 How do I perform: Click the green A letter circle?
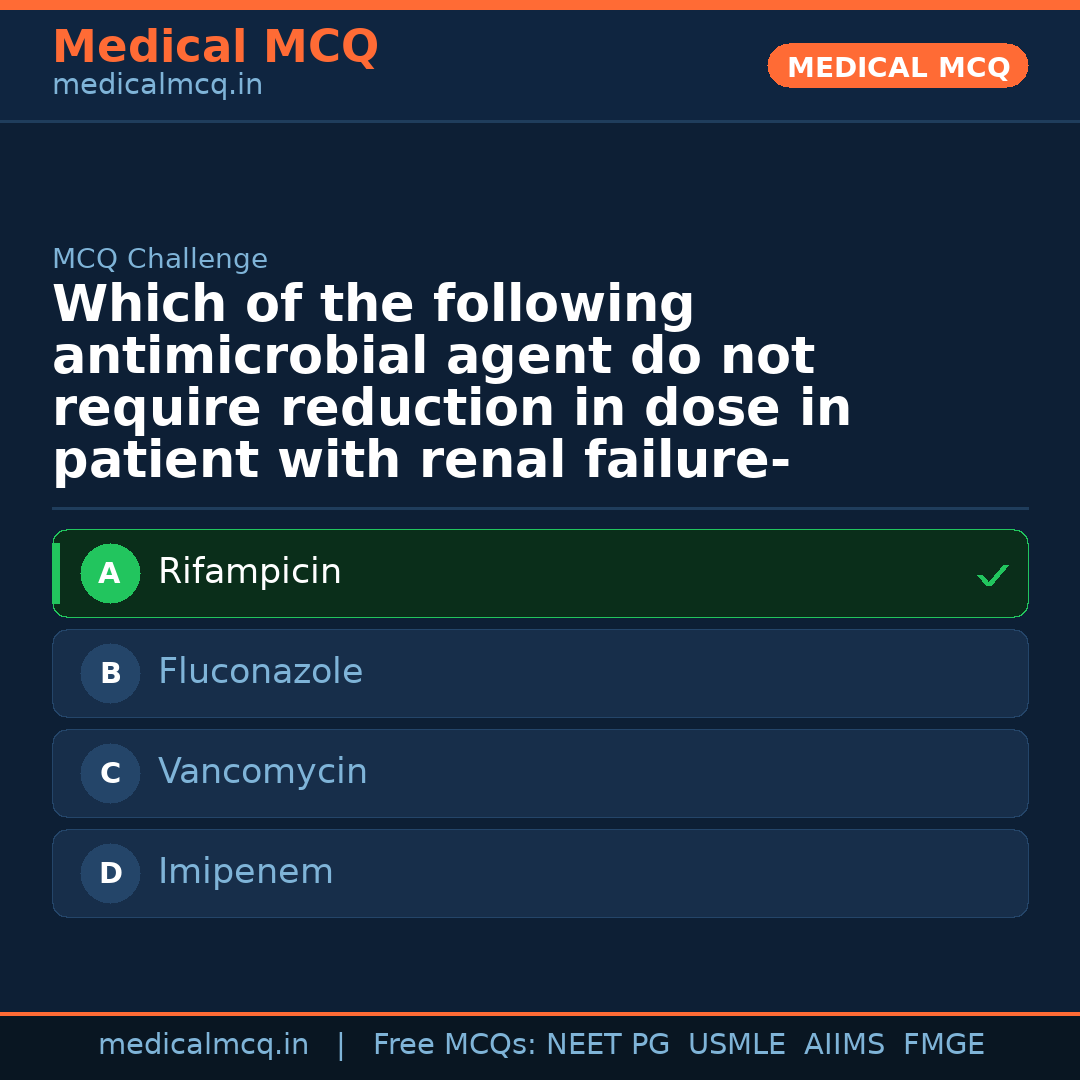[x=110, y=574]
